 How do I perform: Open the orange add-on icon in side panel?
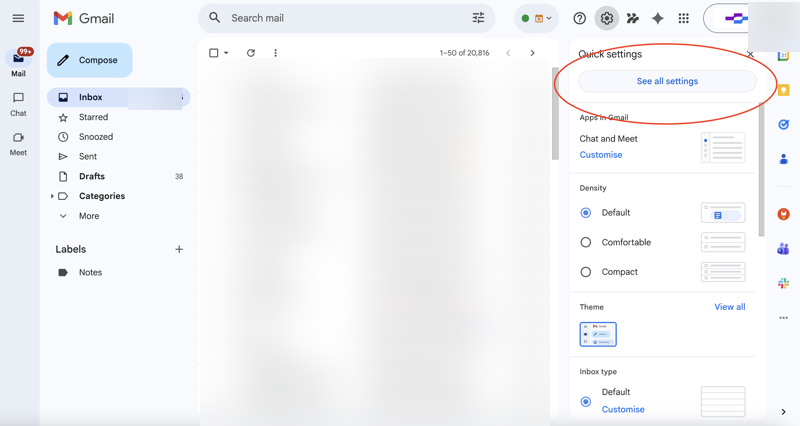coord(784,214)
